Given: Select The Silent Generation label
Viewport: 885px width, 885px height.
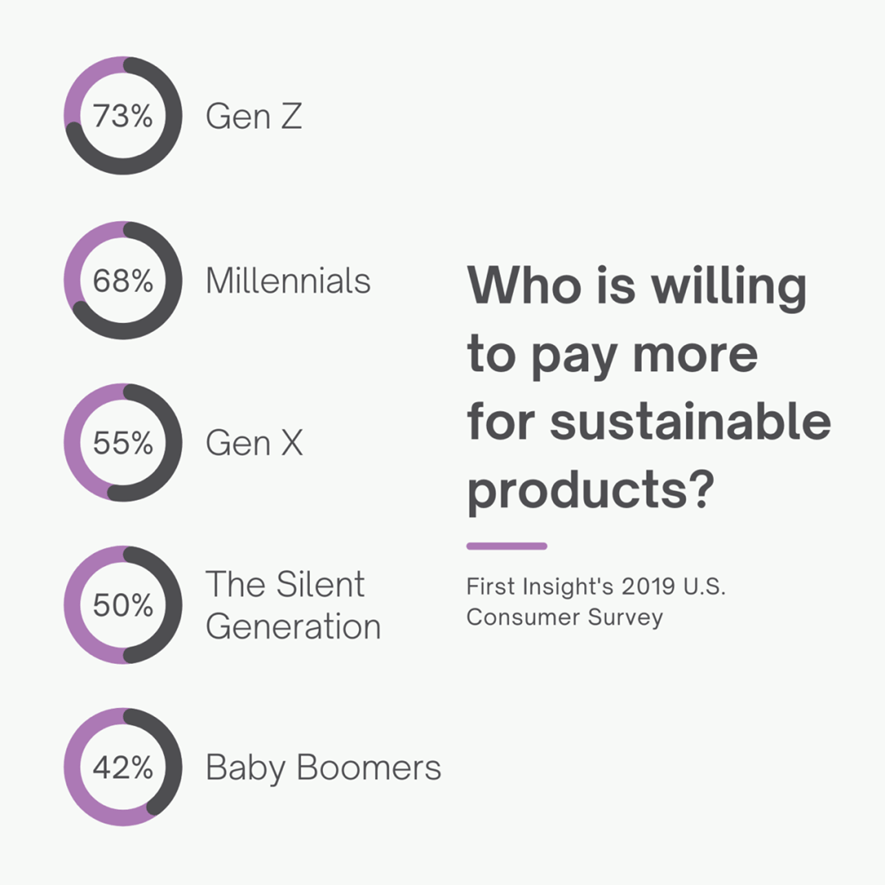Looking at the screenshot, I should (x=293, y=605).
